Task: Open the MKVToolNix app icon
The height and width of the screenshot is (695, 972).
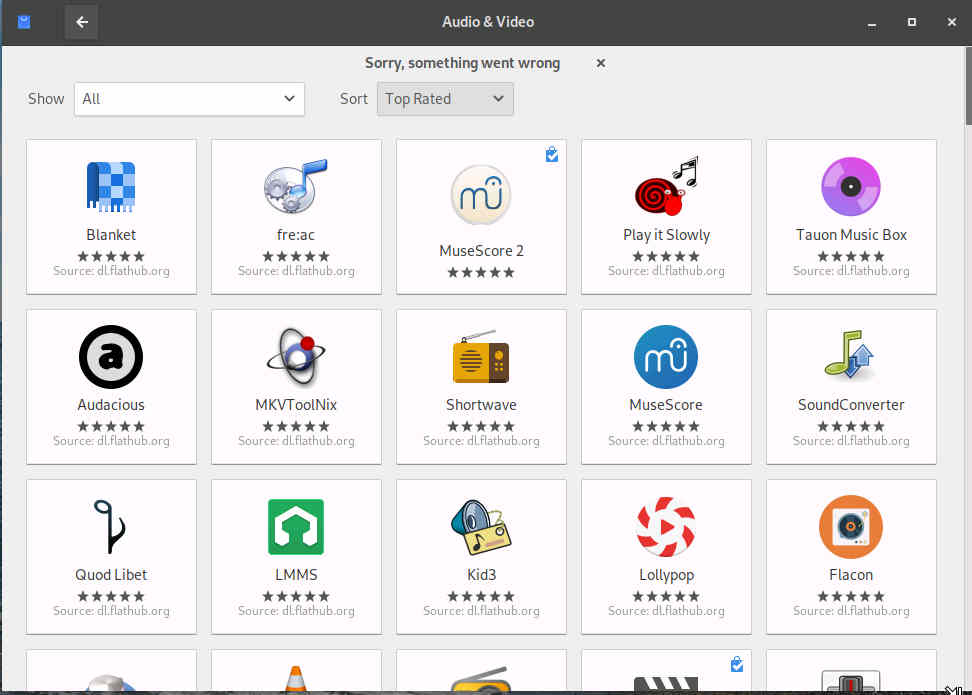Action: (296, 357)
